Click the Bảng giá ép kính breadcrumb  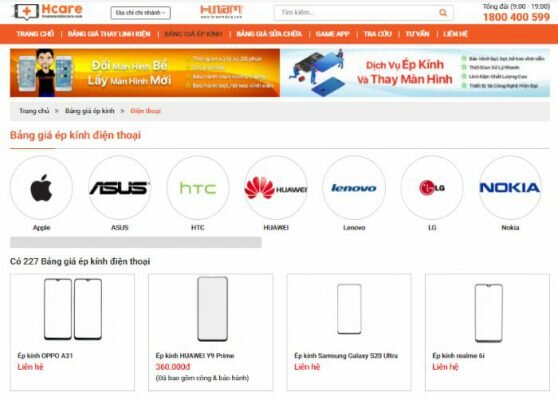tap(90, 111)
